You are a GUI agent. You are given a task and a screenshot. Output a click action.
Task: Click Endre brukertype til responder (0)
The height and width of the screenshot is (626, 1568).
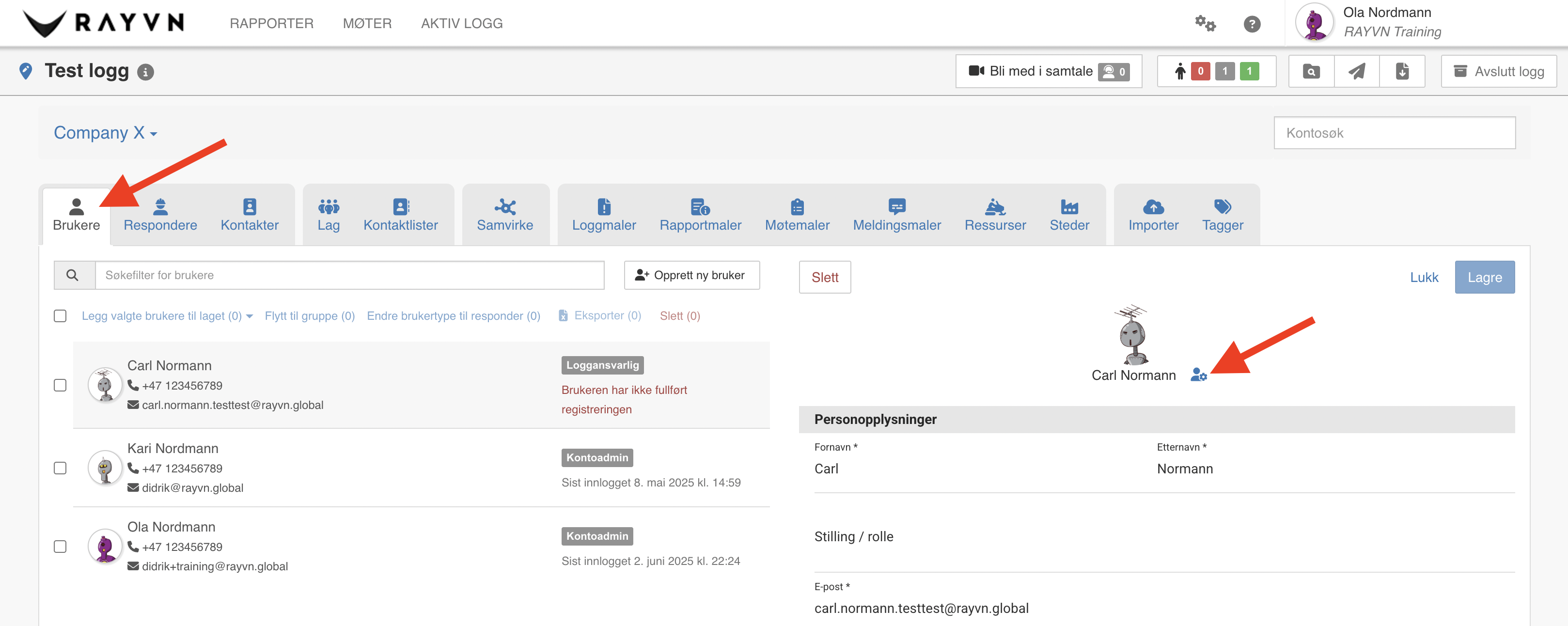(x=454, y=315)
